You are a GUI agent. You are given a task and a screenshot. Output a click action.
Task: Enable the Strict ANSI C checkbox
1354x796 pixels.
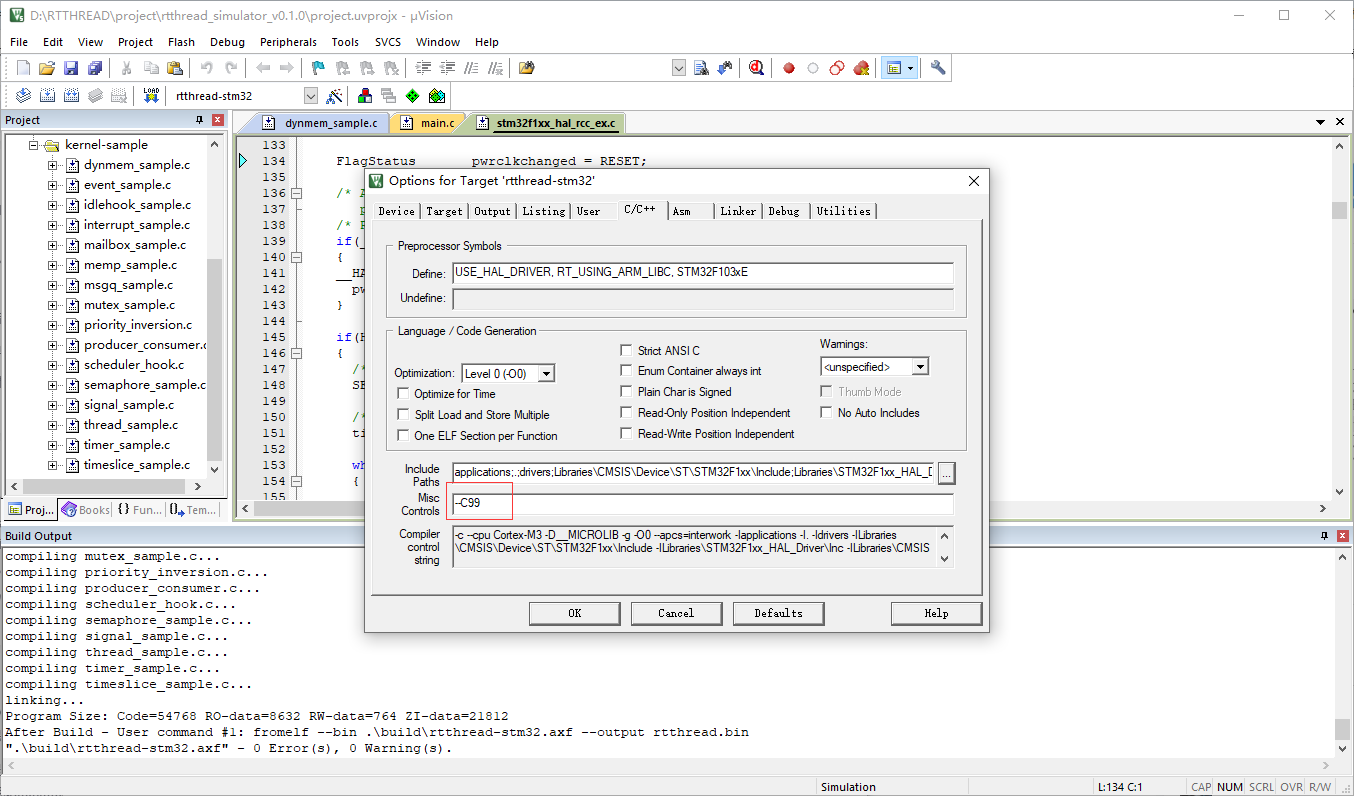coord(627,351)
